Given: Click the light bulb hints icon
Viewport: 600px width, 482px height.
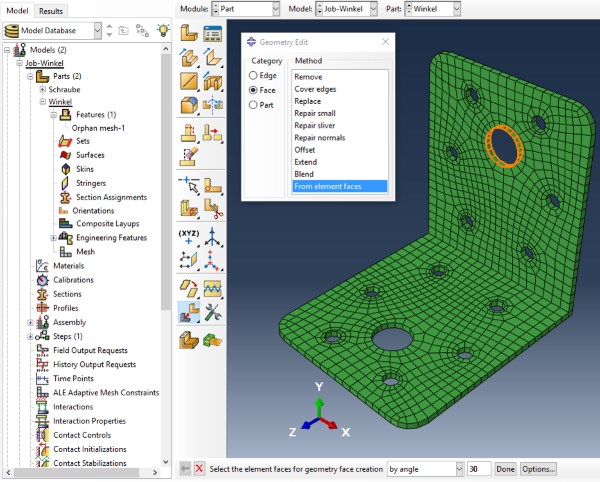Looking at the screenshot, I should [163, 30].
